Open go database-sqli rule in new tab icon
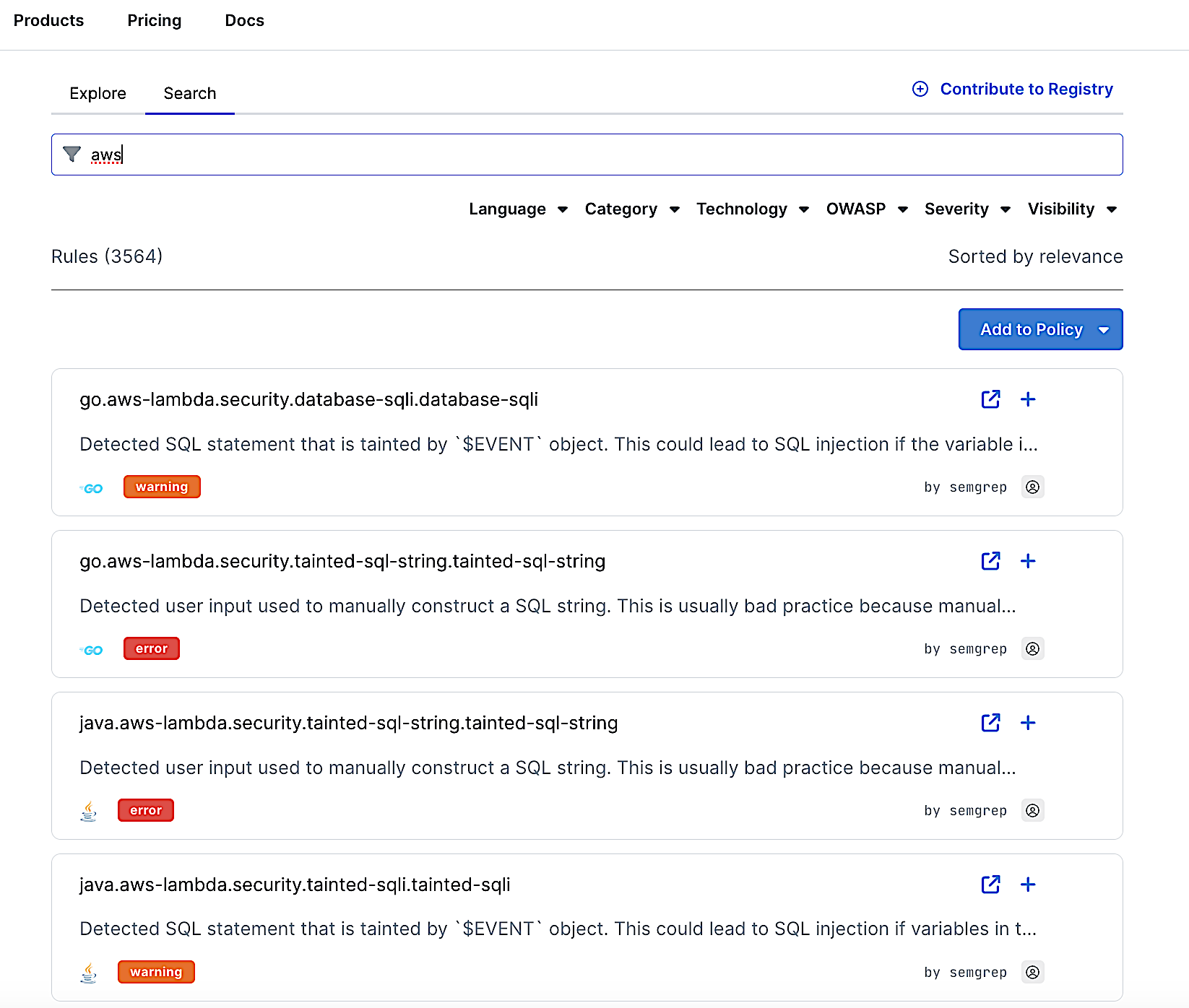1189x1008 pixels. [990, 399]
